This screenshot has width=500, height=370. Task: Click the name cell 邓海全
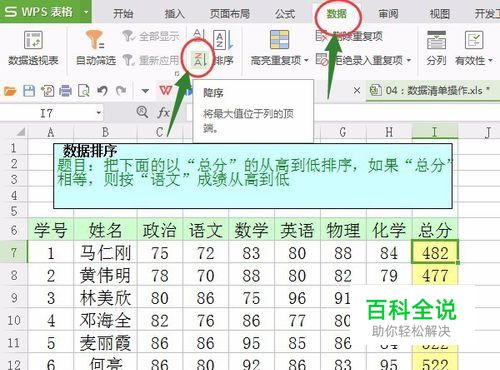[105, 320]
